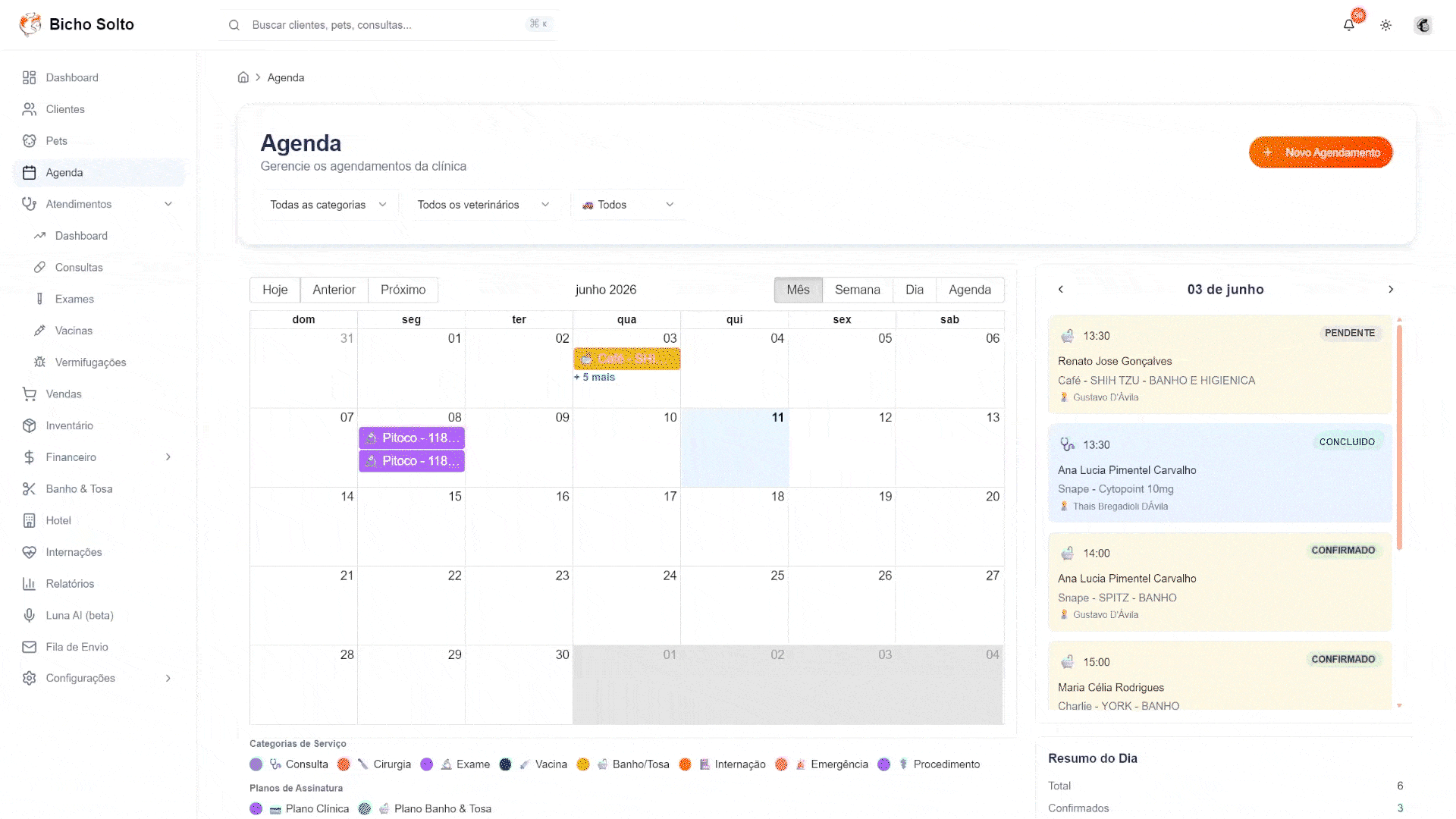Click the Novo Agendamento button
Screen dimensions: 1456x819
[x=1321, y=152]
